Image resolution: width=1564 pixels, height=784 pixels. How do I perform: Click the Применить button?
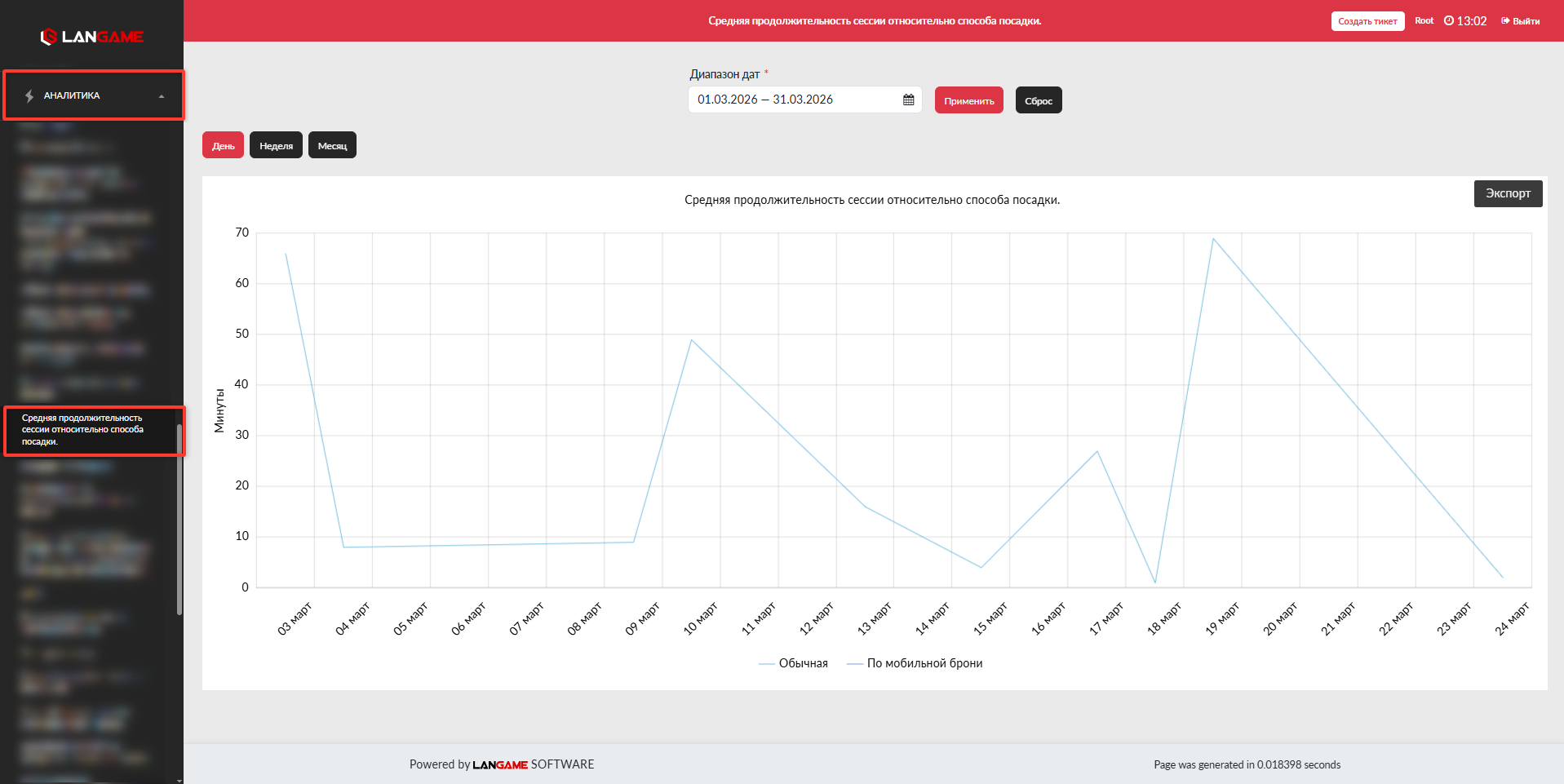[969, 100]
